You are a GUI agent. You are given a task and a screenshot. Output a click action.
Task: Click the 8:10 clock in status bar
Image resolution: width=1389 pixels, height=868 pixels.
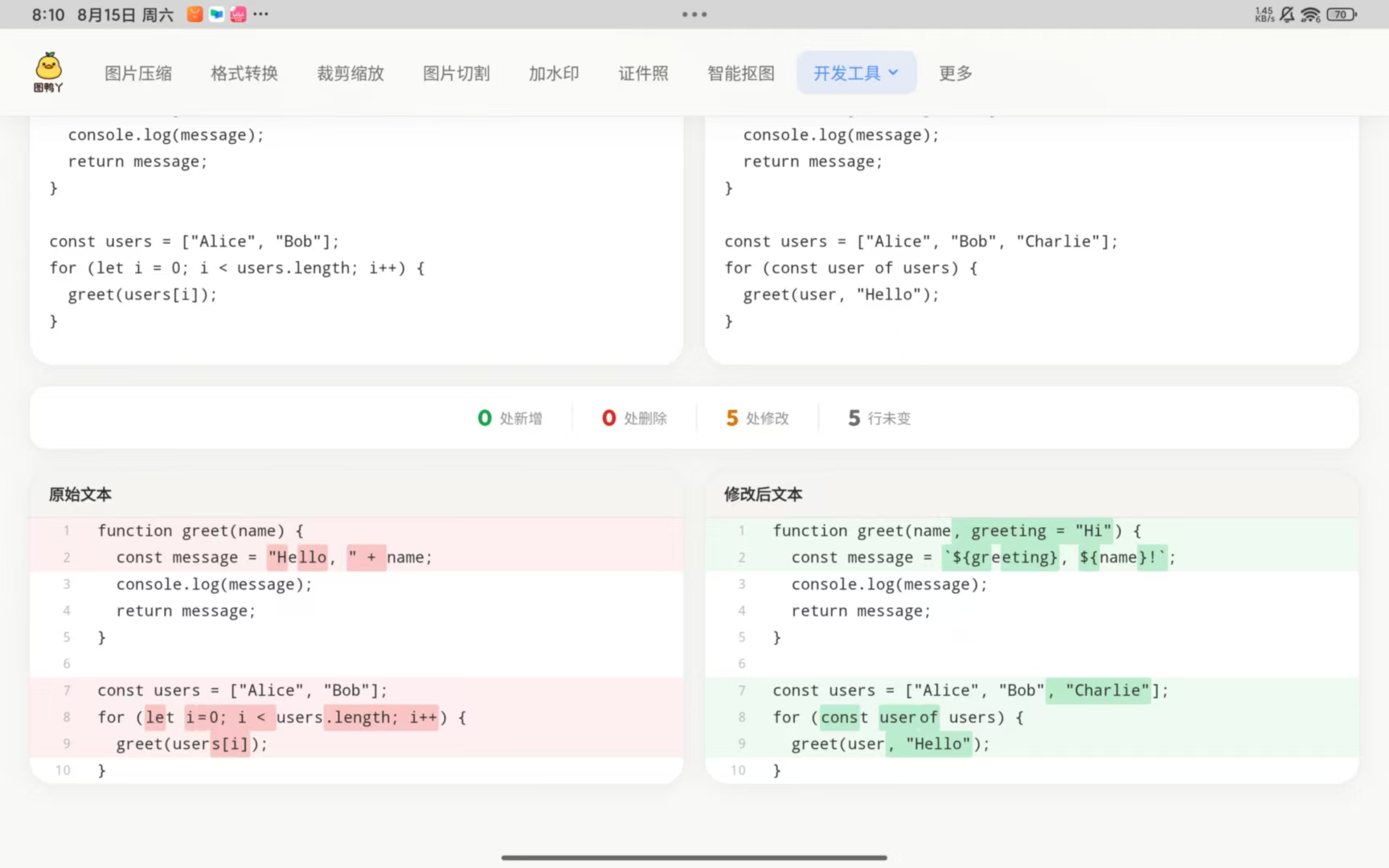(x=48, y=14)
